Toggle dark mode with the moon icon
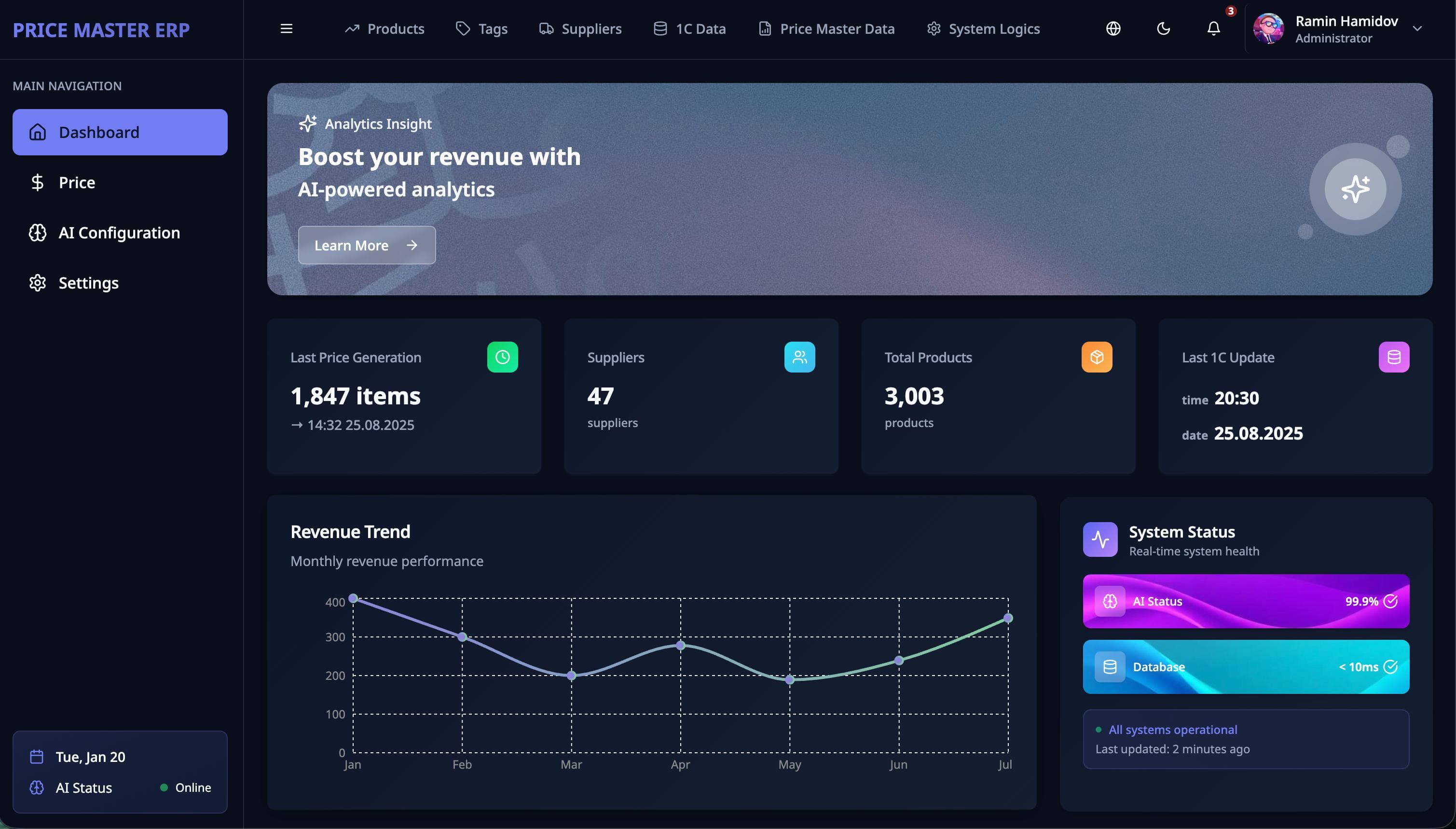 [1164, 28]
